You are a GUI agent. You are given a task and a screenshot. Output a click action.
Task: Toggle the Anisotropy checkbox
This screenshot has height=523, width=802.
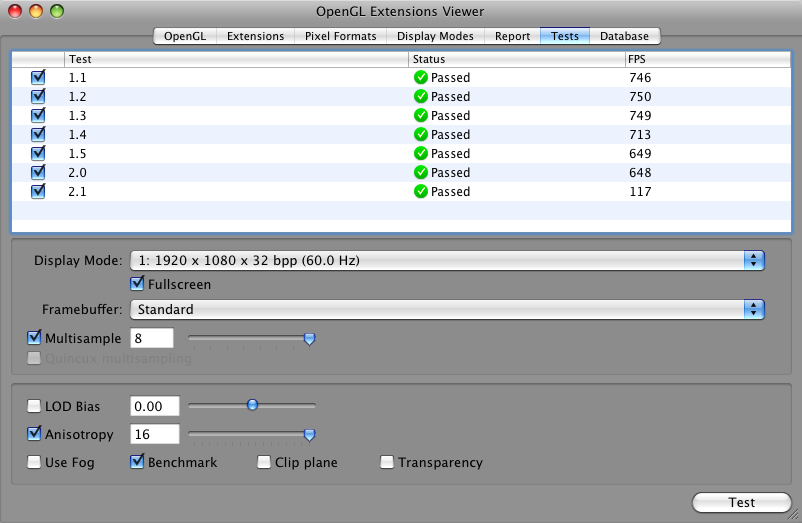(x=34, y=434)
